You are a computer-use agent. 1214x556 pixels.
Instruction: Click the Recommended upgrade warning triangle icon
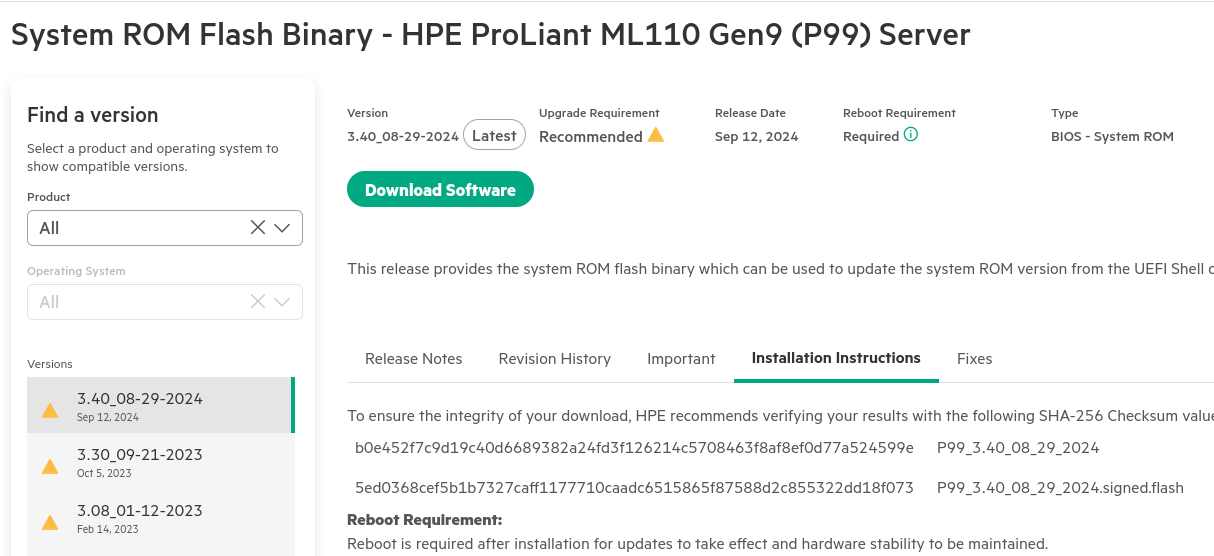[x=656, y=134]
